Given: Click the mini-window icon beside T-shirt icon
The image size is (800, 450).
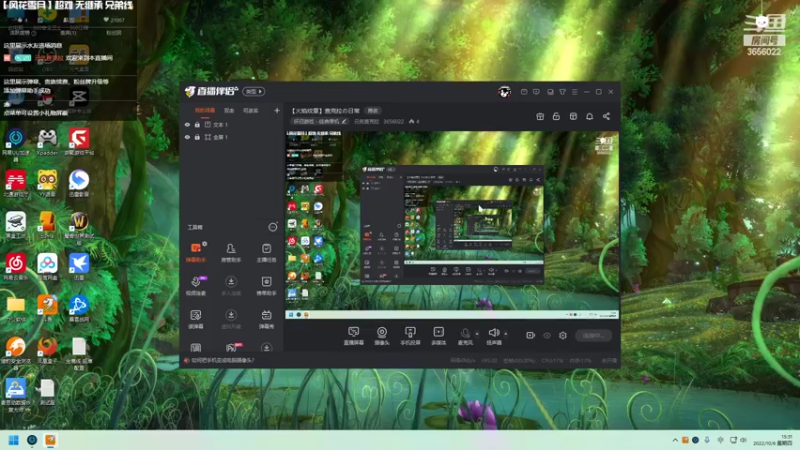Looking at the screenshot, I should [x=550, y=92].
